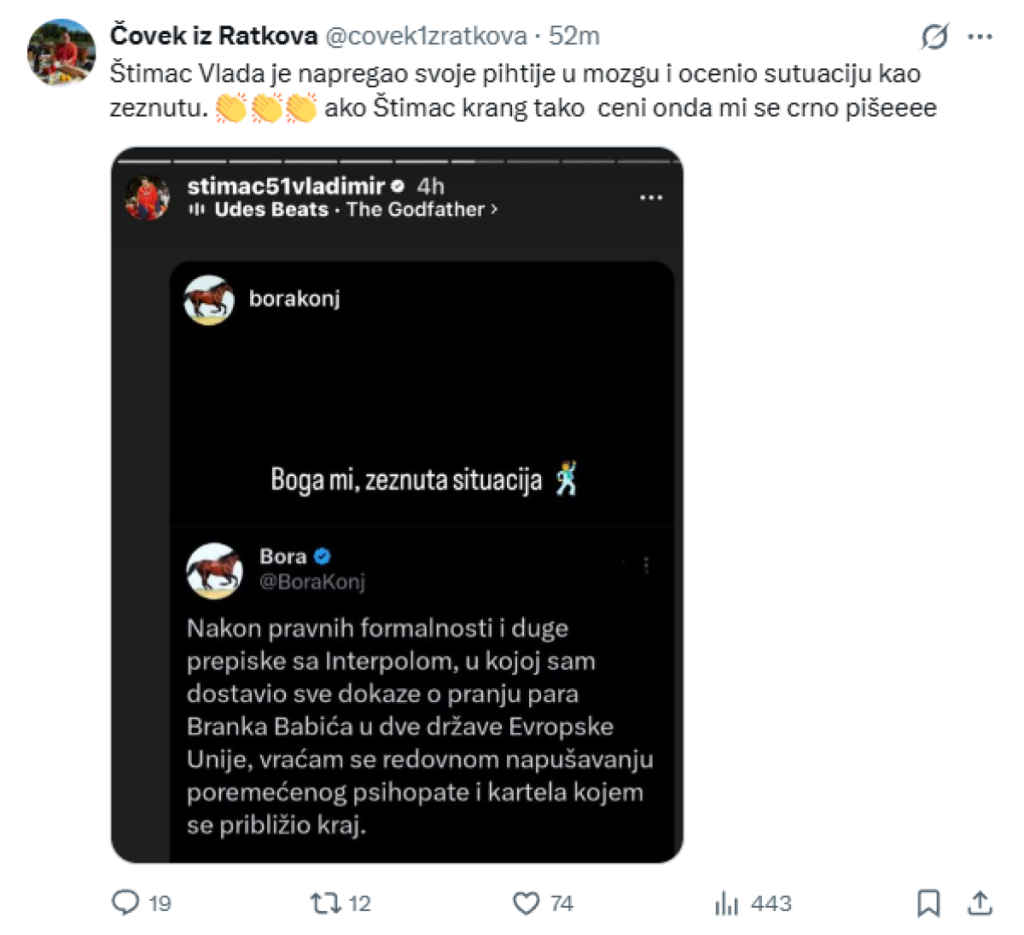Click stimac51vladimir story avatar
Image resolution: width=1024 pixels, height=935 pixels.
click(x=147, y=197)
